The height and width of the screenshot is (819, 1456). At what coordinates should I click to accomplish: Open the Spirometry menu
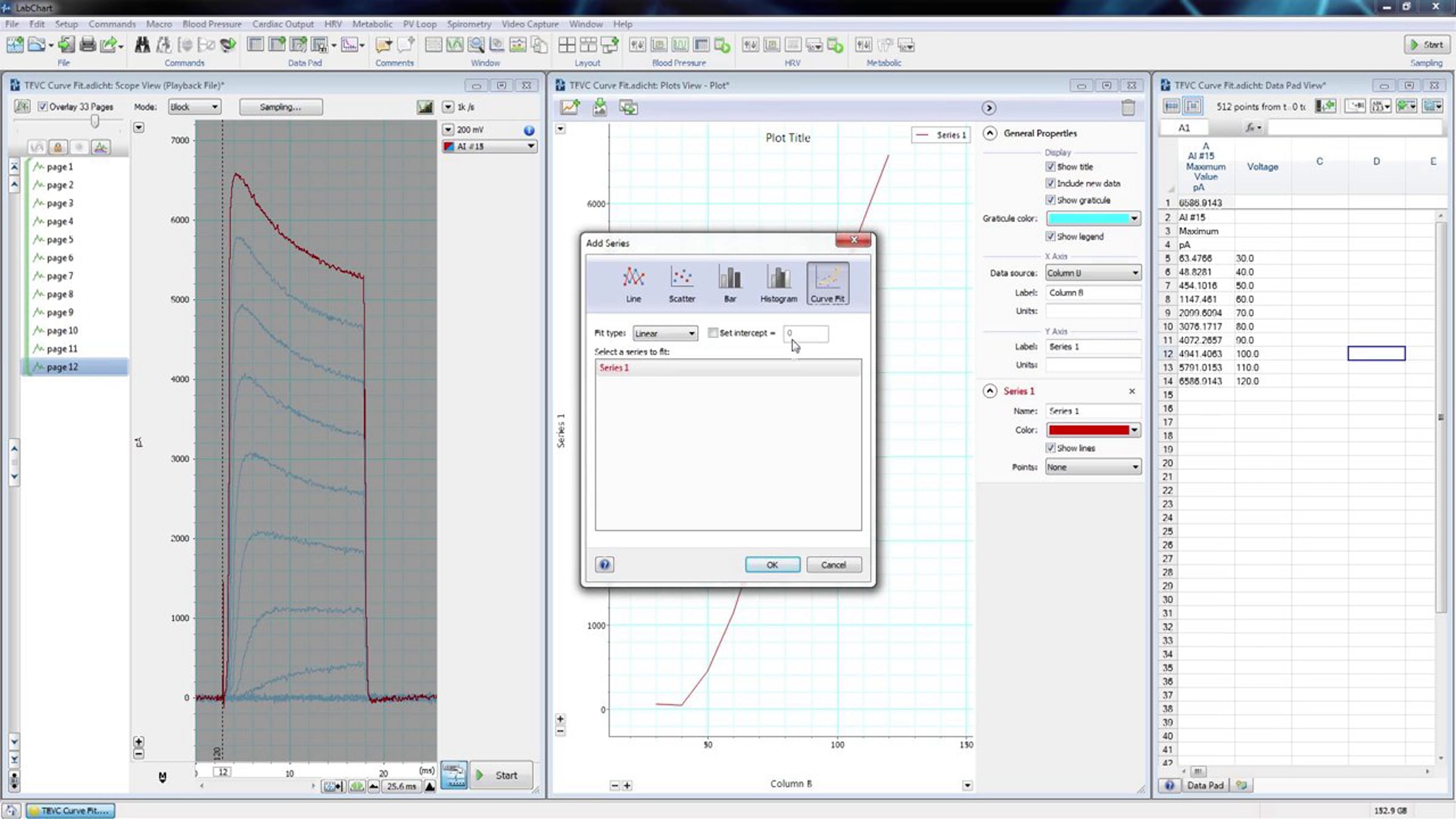coord(468,24)
